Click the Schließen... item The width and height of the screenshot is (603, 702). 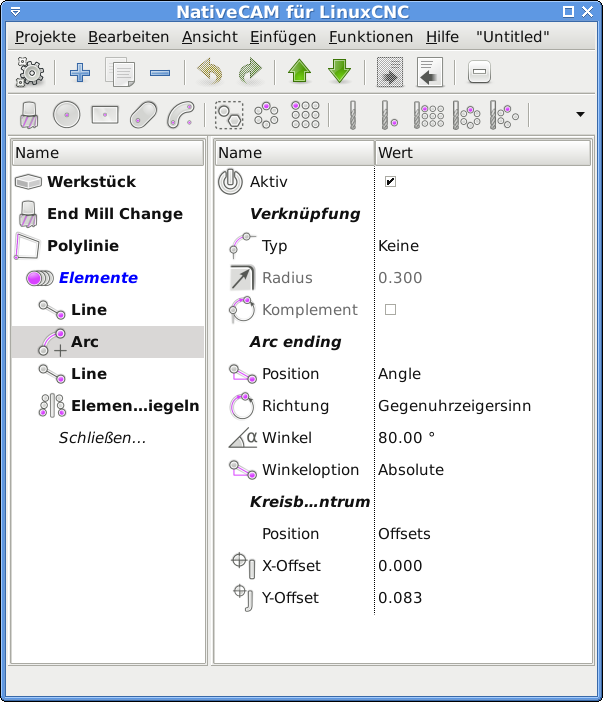tap(103, 438)
